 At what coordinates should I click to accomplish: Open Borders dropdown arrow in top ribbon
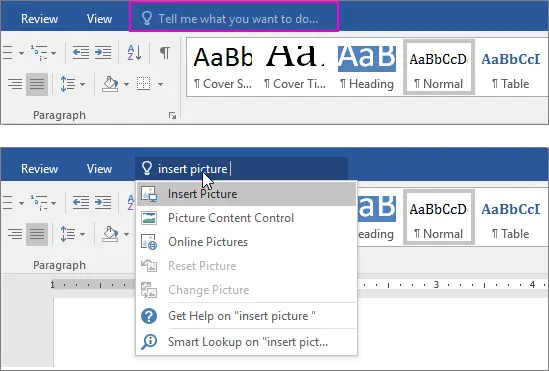pyautogui.click(x=160, y=84)
